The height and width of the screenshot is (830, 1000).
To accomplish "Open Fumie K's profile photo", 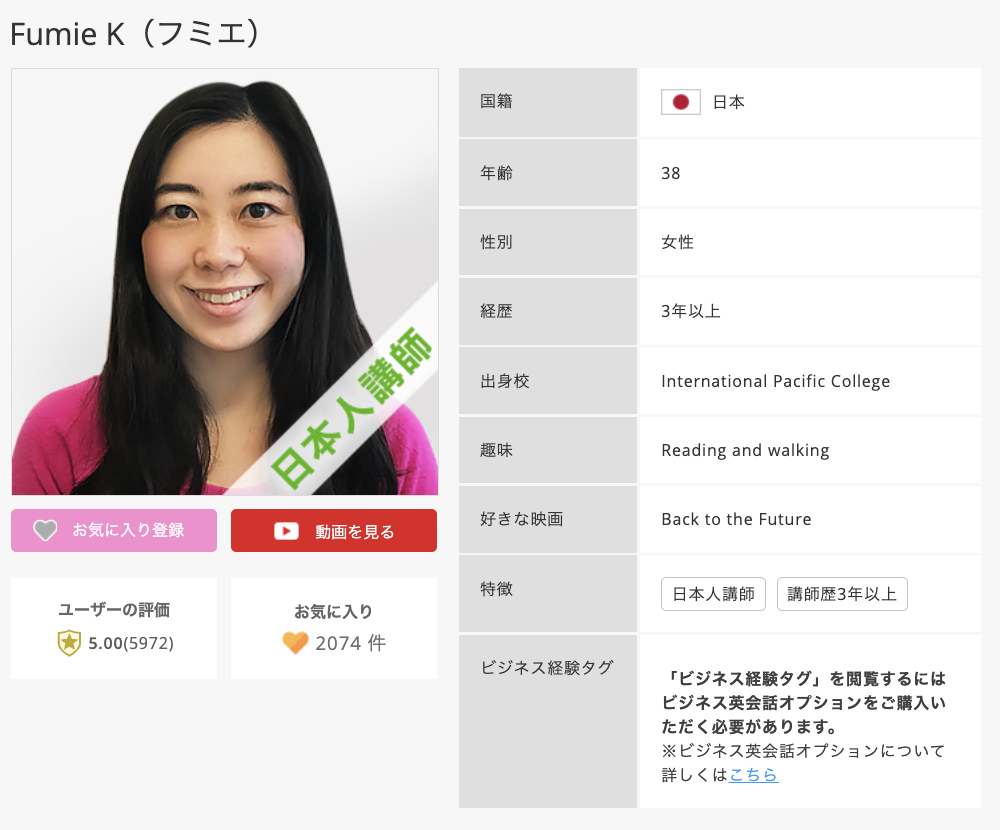I will pyautogui.click(x=200, y=250).
